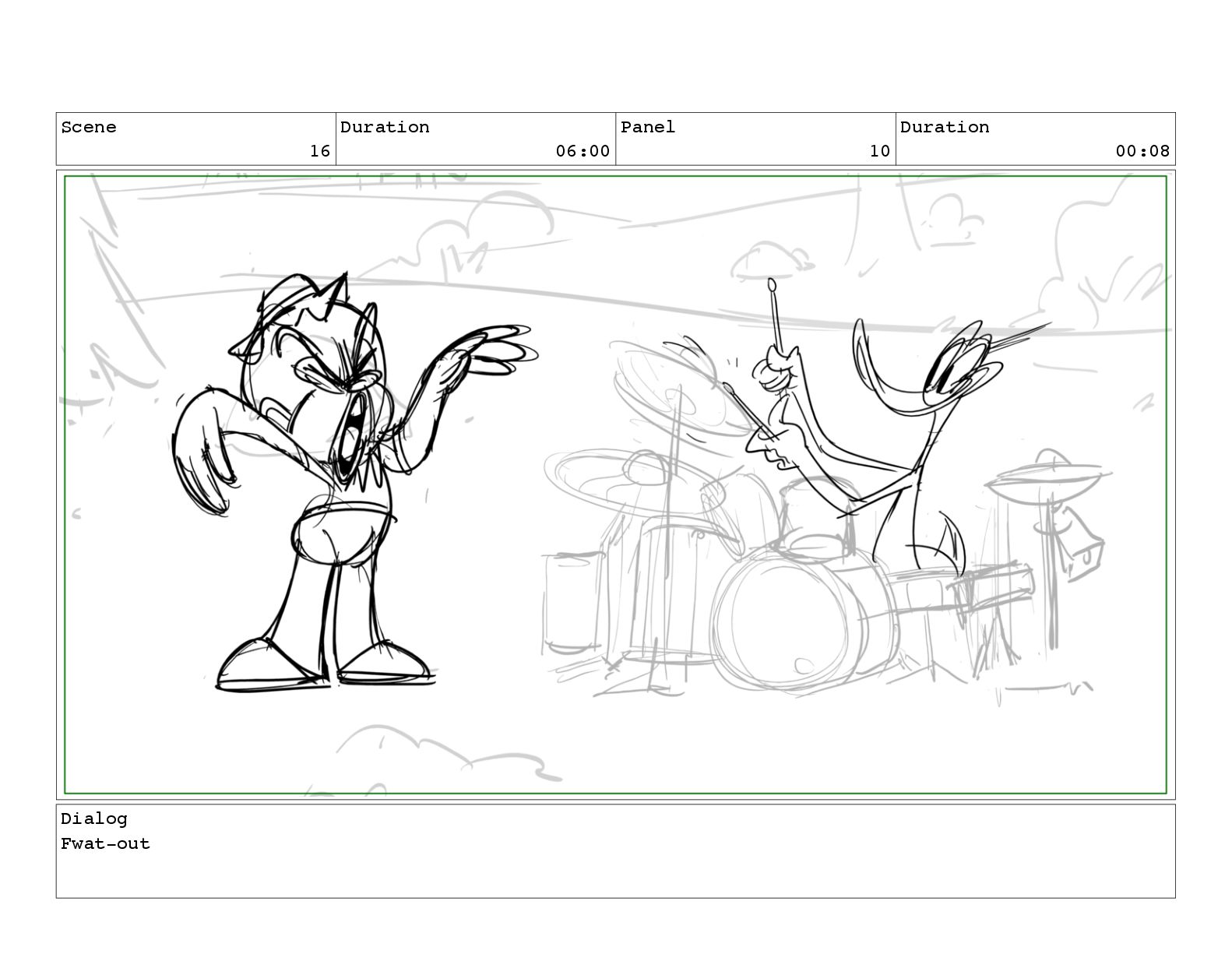
Task: Click the storyboard panel drawing
Action: pyautogui.click(x=615, y=485)
